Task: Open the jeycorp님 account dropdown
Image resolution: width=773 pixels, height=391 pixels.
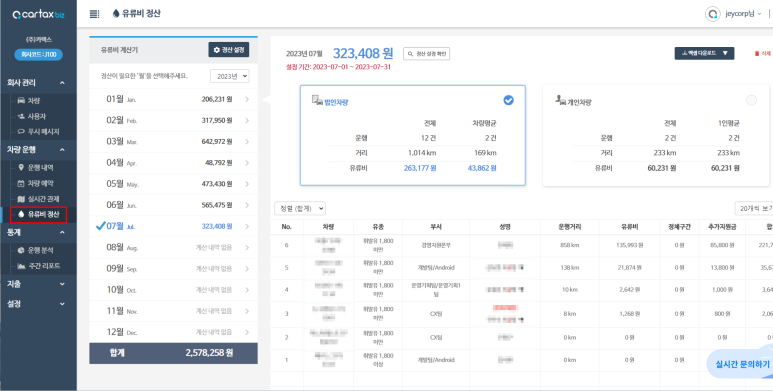Action: pyautogui.click(x=743, y=14)
